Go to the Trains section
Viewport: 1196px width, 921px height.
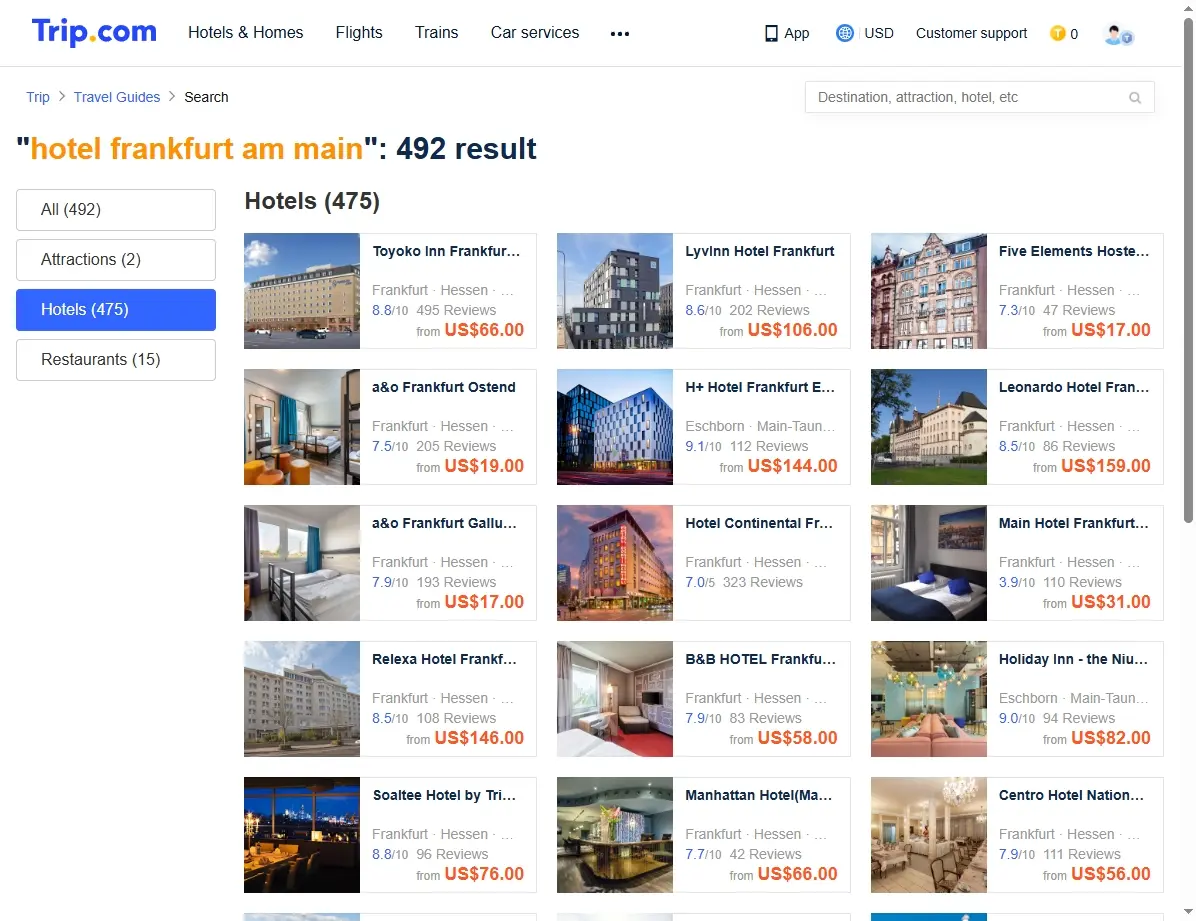(x=436, y=32)
